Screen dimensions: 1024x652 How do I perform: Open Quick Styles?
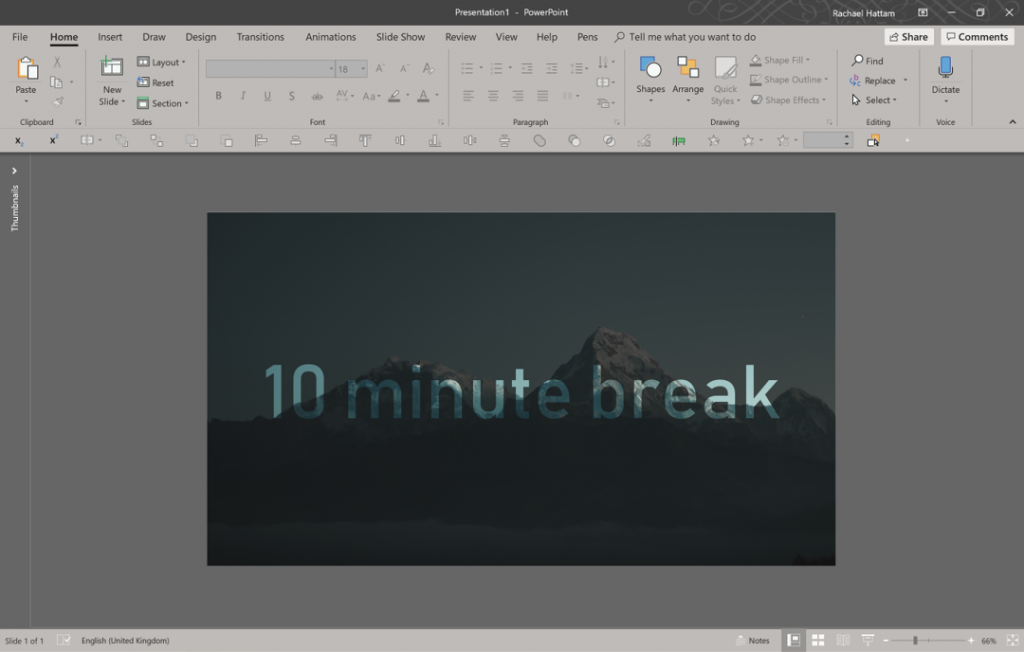725,80
